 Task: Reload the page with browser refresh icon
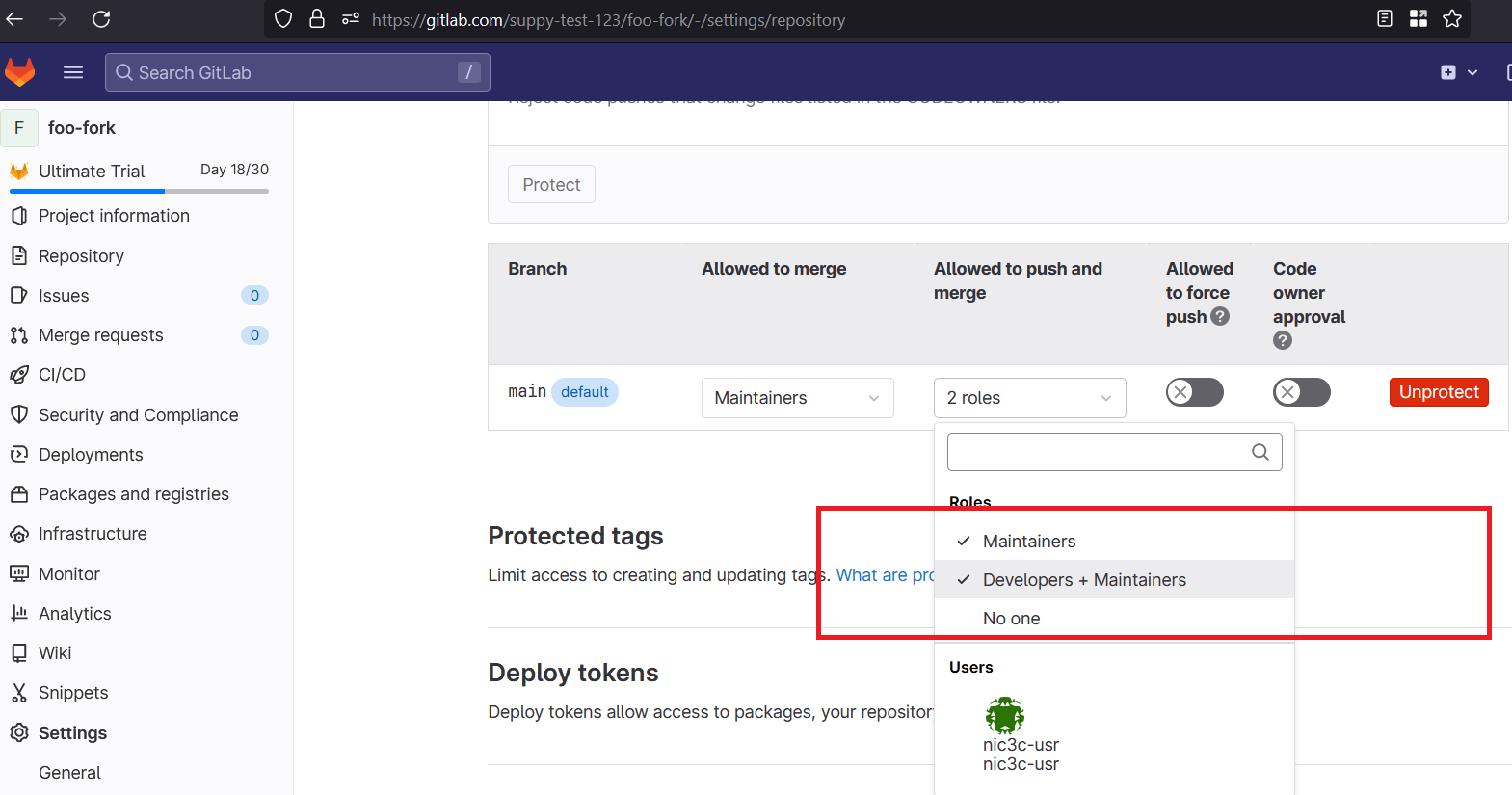pyautogui.click(x=101, y=19)
